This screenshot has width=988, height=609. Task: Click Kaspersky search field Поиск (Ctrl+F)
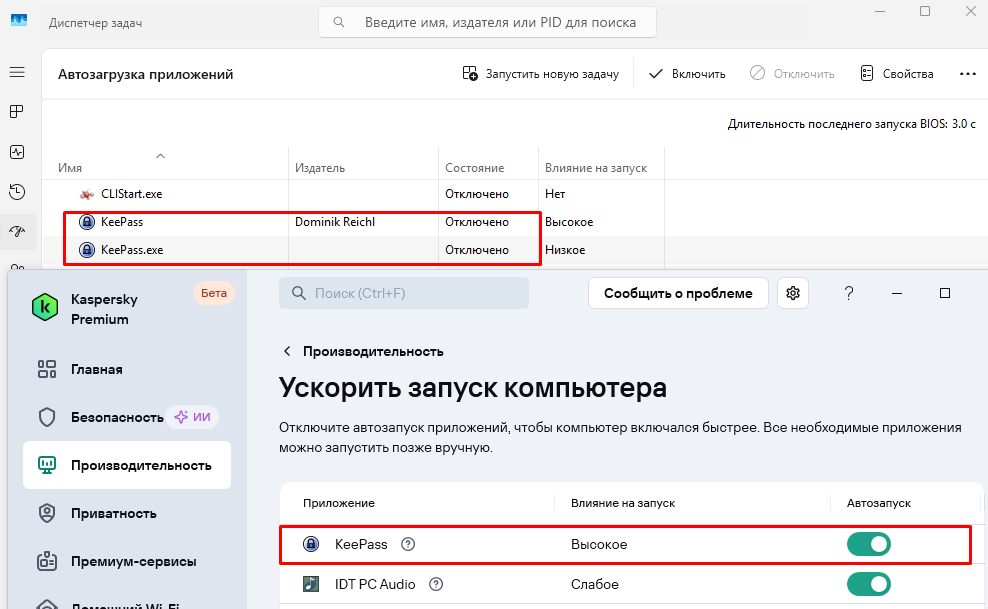coord(403,293)
